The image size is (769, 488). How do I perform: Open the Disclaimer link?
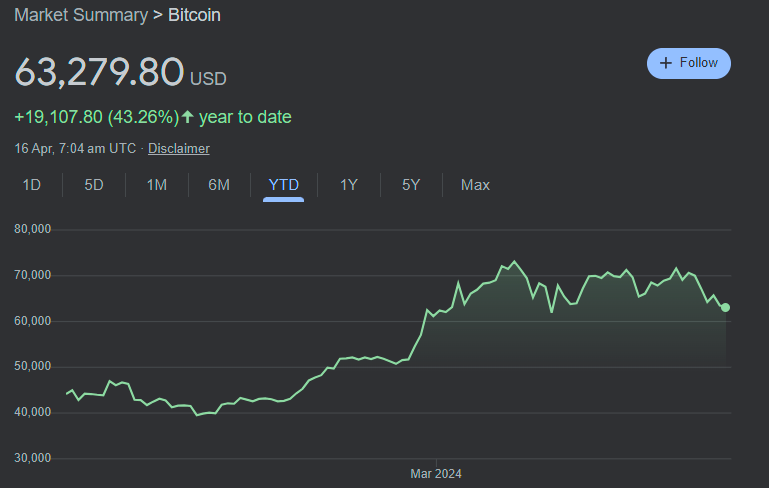[x=179, y=149]
